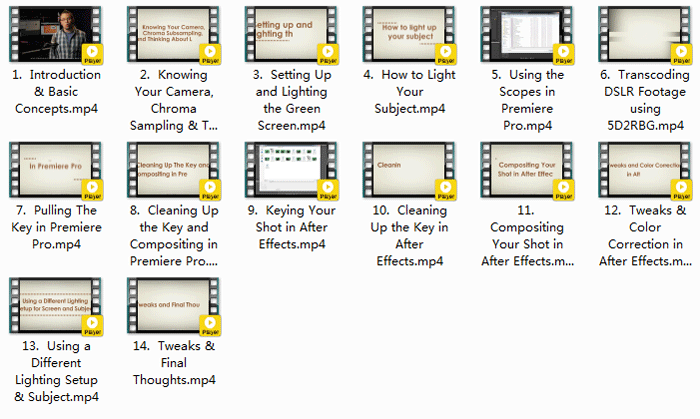
Task: Click the filename text Pulling The Key in Premiere Pro.mp4
Action: coord(57,227)
